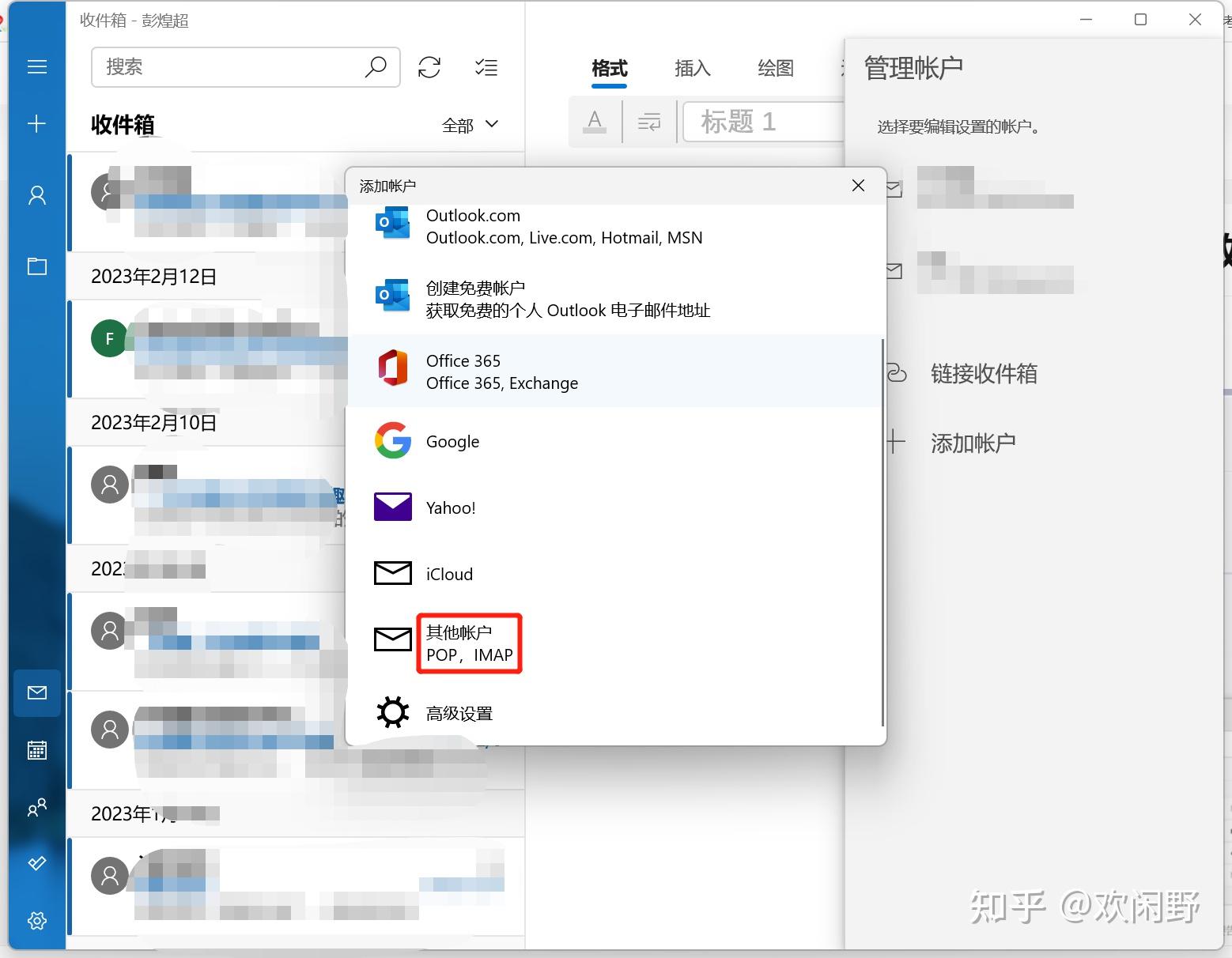Screen dimensions: 1232x958
Task: Expand the navigation pane with the hamburger icon
Action: point(36,66)
